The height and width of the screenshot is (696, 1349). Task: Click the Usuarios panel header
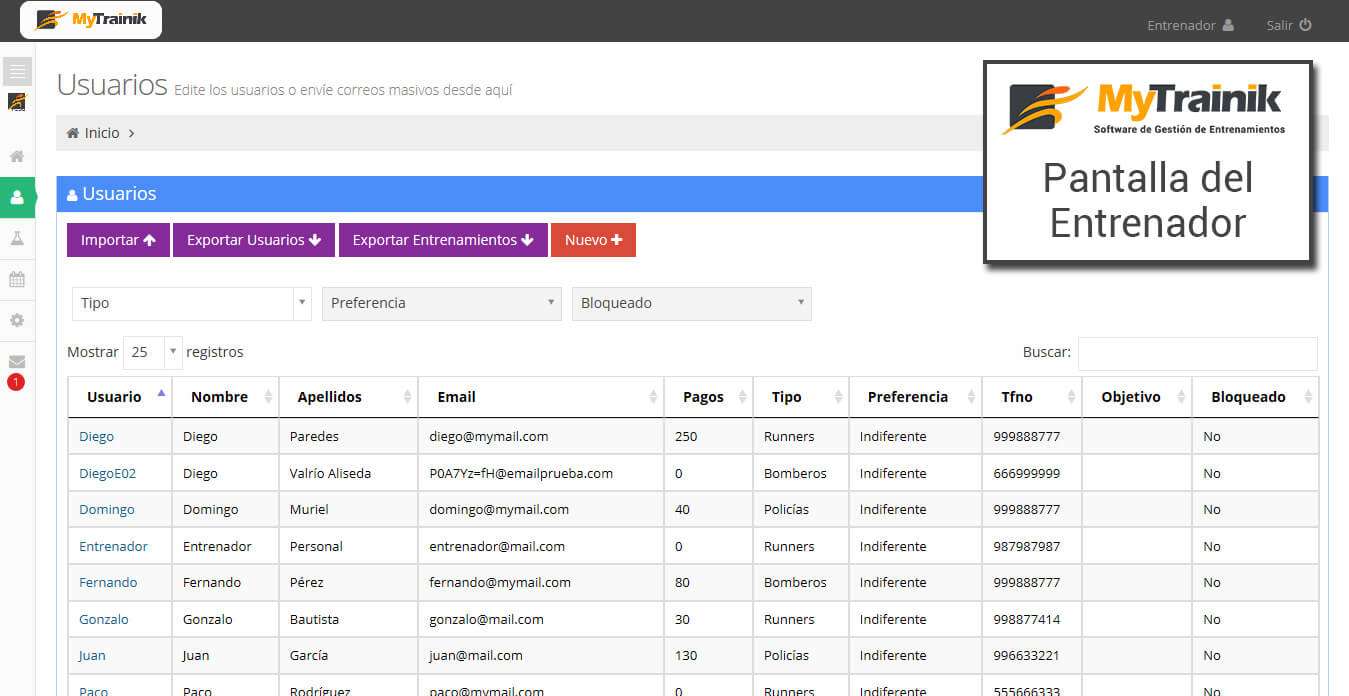[692, 194]
